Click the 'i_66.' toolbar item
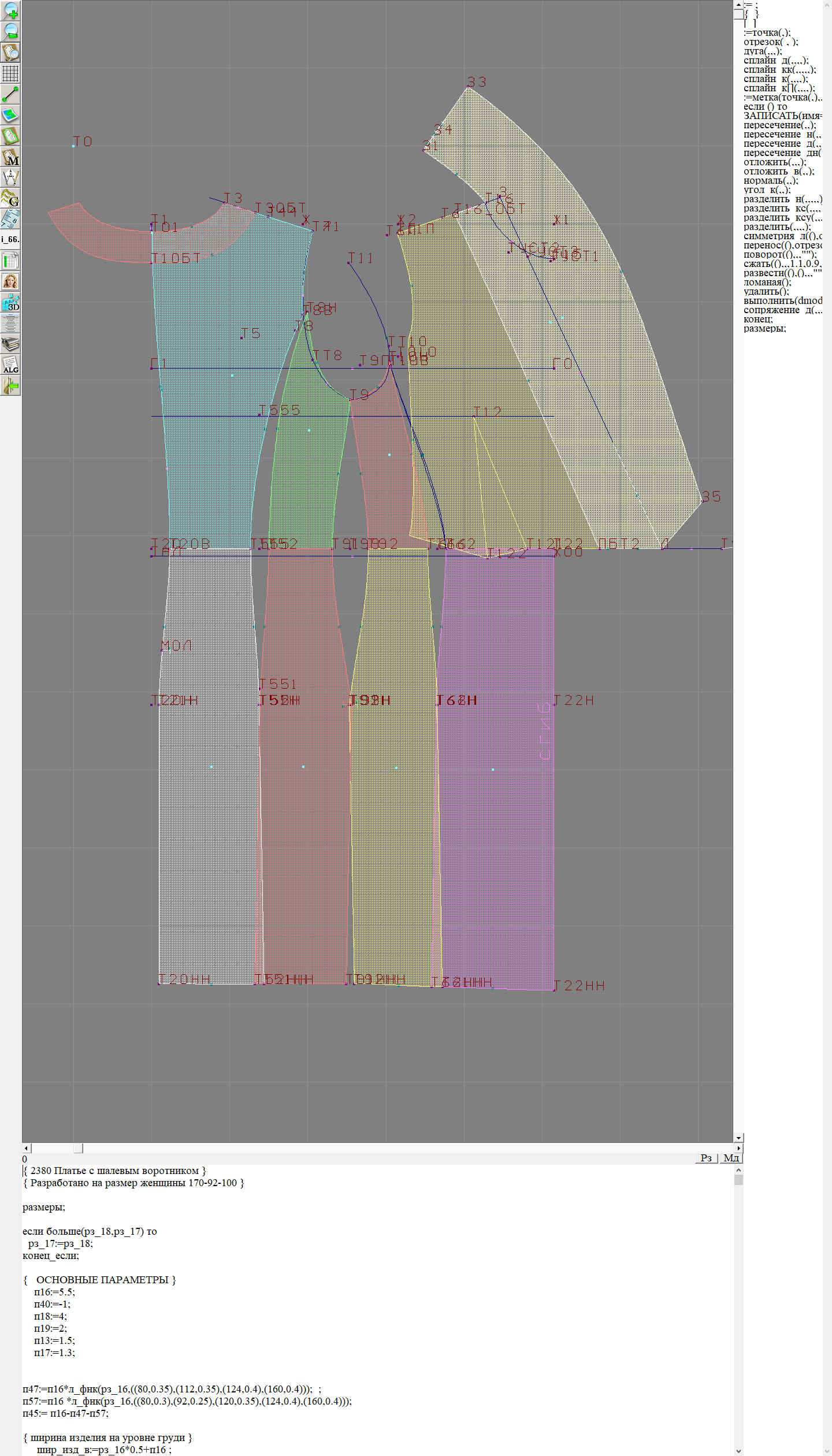Screen dimensions: 832x1456 click(x=10, y=239)
